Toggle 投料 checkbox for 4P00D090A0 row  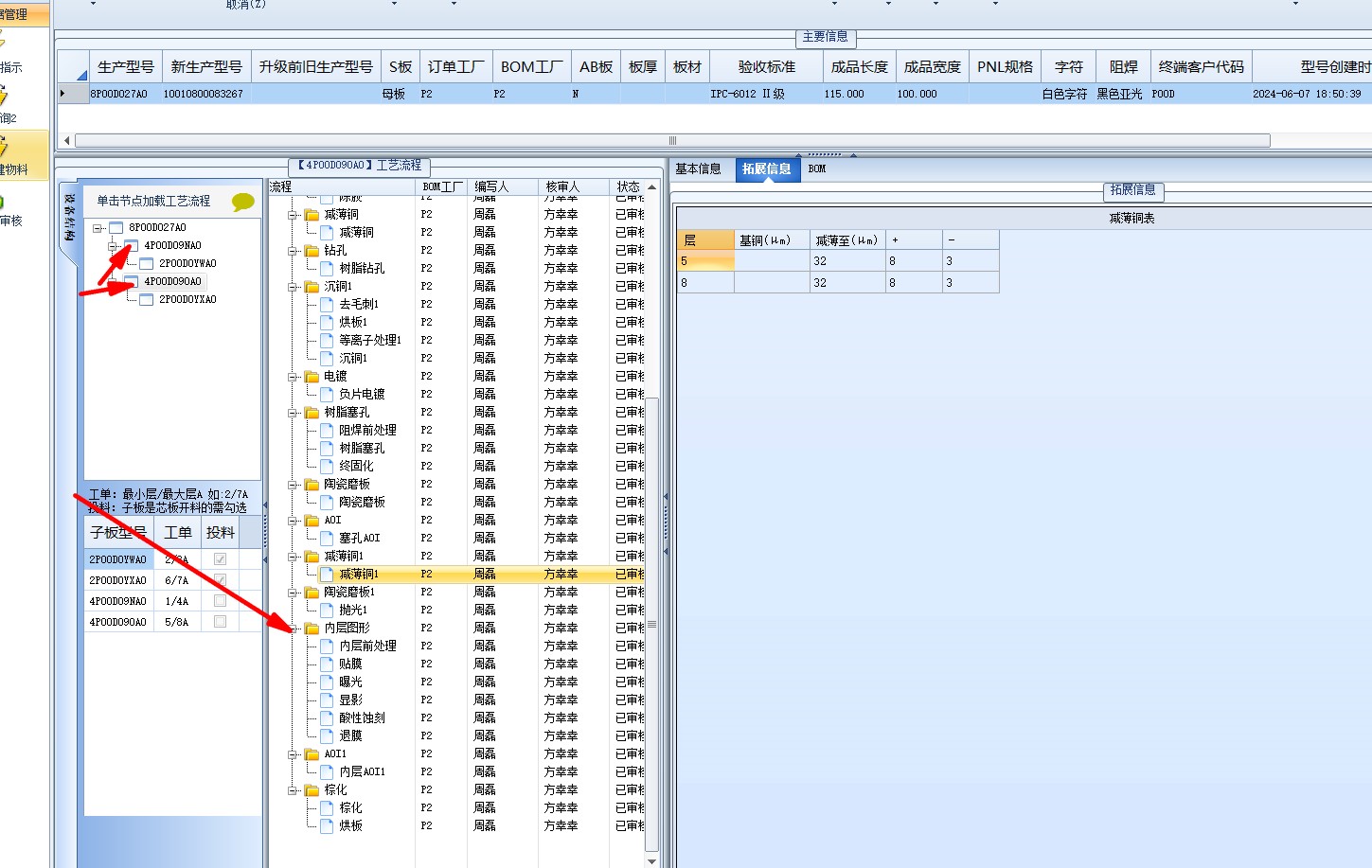[x=220, y=622]
